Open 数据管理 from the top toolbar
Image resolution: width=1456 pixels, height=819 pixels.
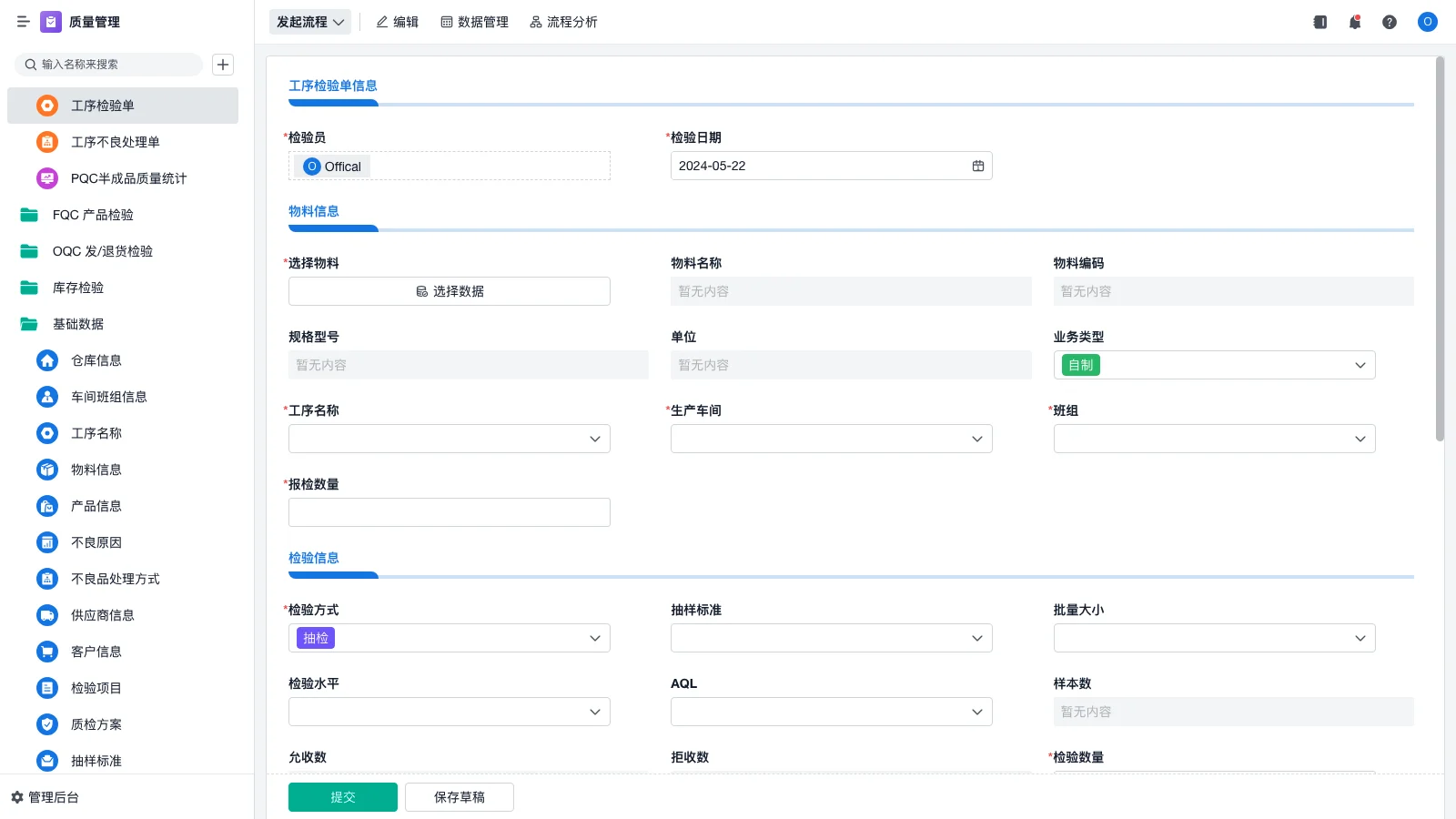[475, 22]
